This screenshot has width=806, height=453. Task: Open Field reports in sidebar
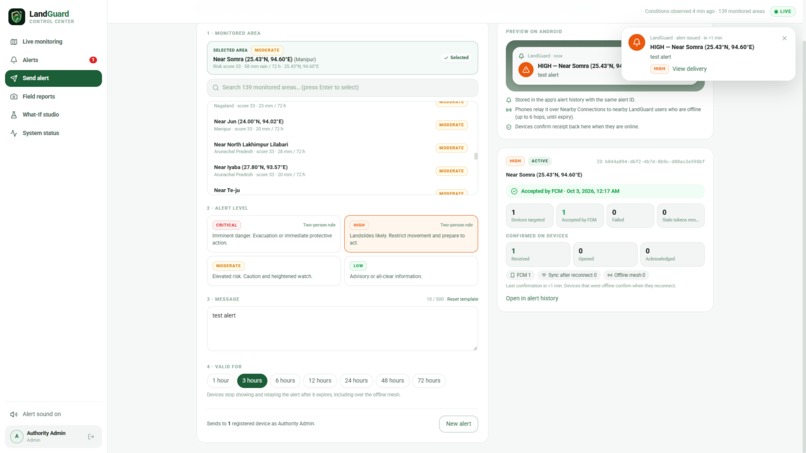(53, 96)
